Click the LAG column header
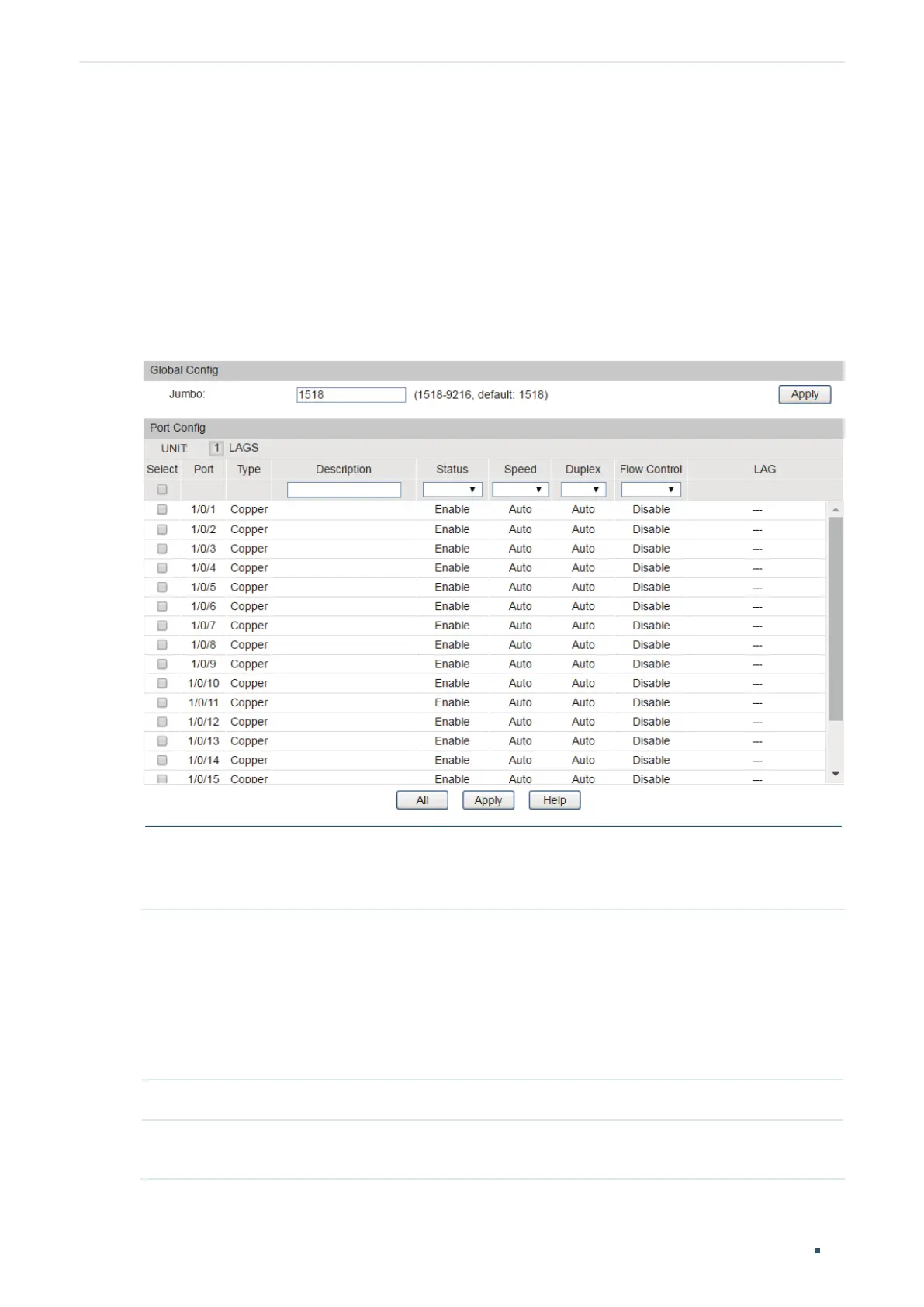The image size is (924, 1307). (x=765, y=470)
